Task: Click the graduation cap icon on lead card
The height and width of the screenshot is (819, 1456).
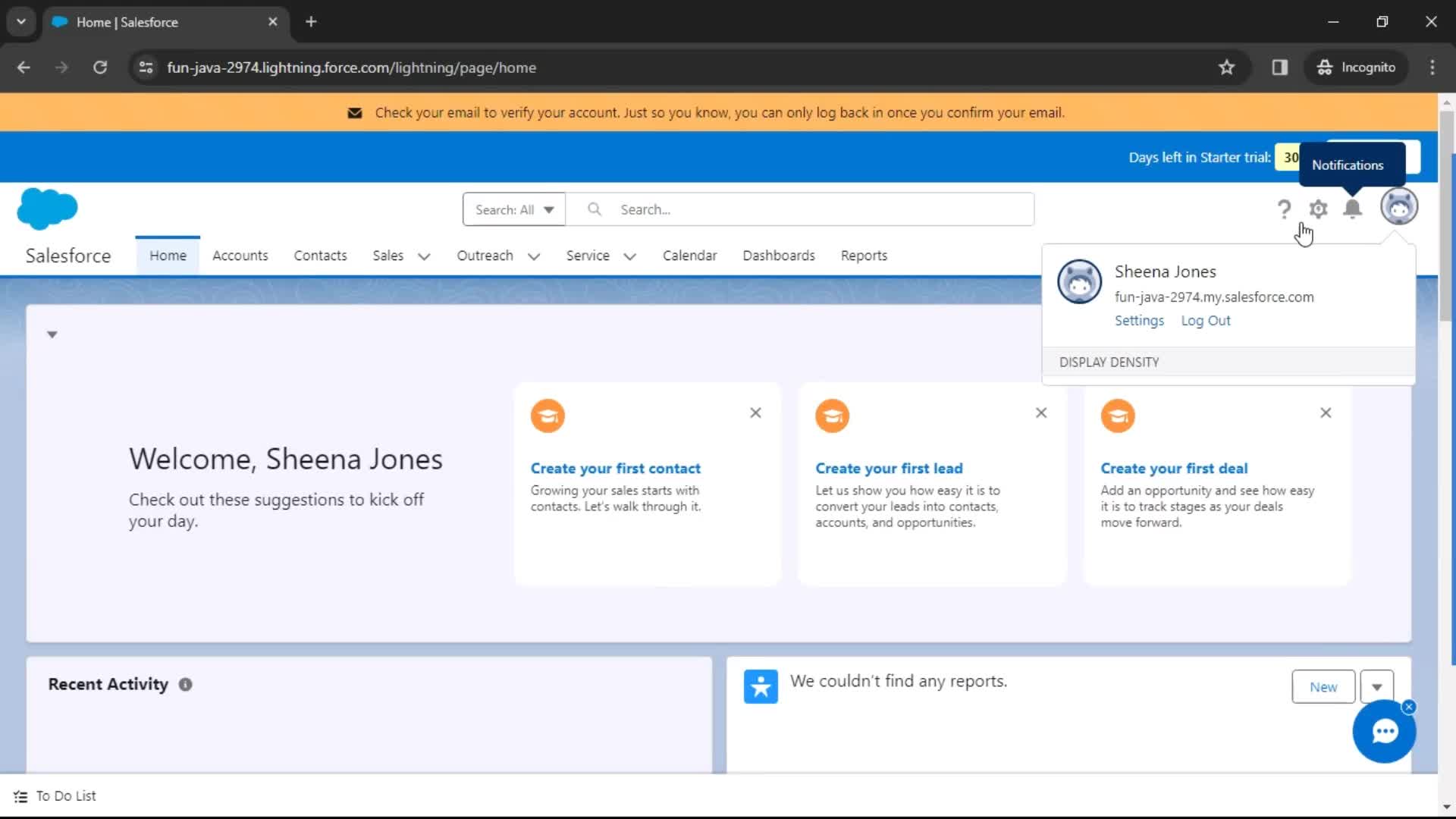Action: pyautogui.click(x=833, y=416)
